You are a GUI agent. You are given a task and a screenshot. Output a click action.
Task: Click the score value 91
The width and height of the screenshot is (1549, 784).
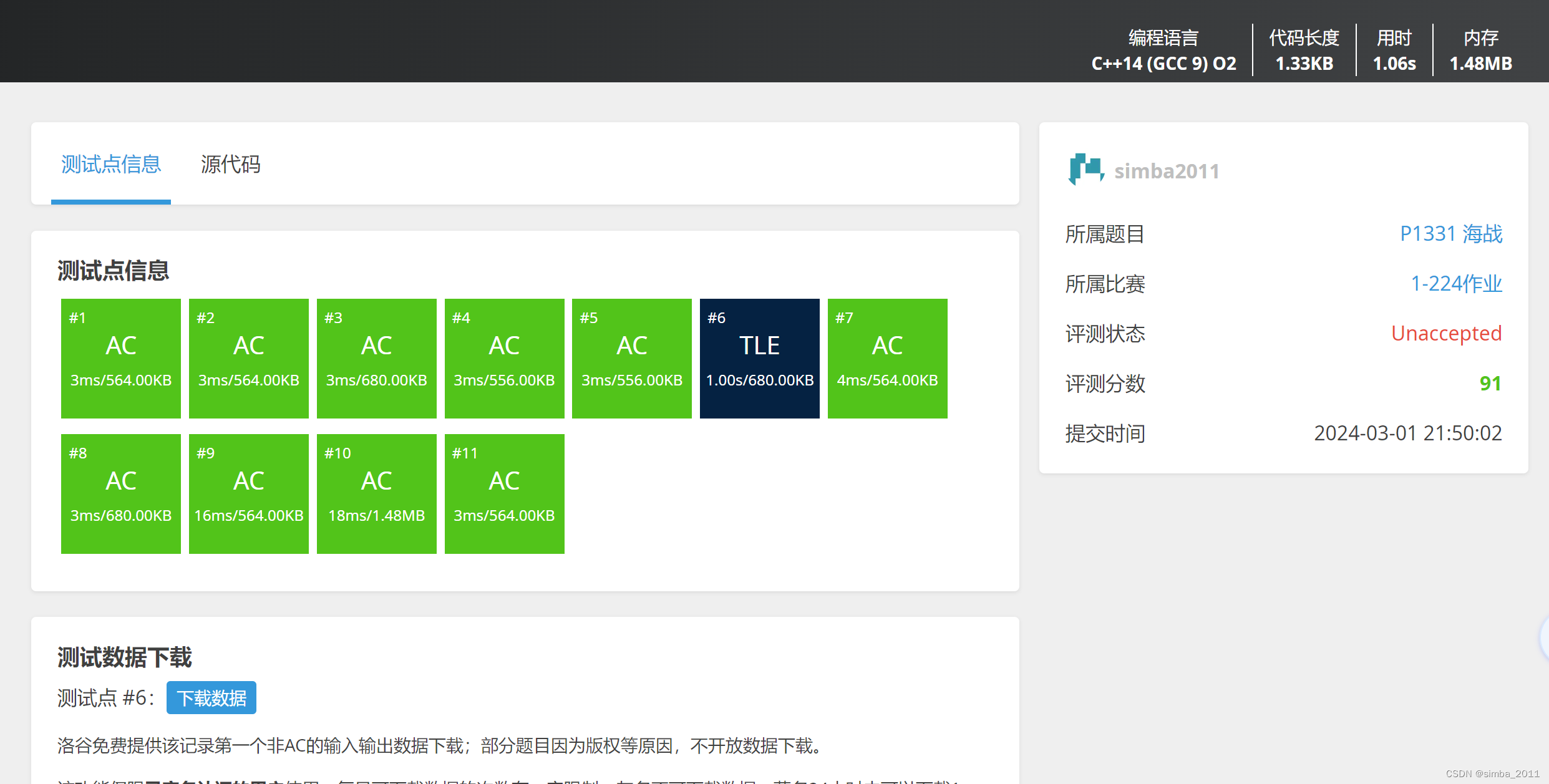point(1490,384)
